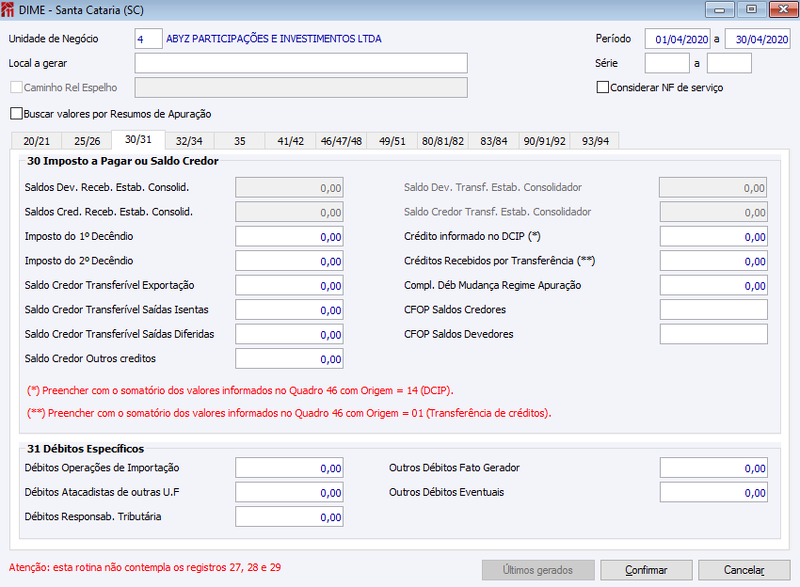800x587 pixels.
Task: Click the Últimos gerados button
Action: pyautogui.click(x=538, y=570)
